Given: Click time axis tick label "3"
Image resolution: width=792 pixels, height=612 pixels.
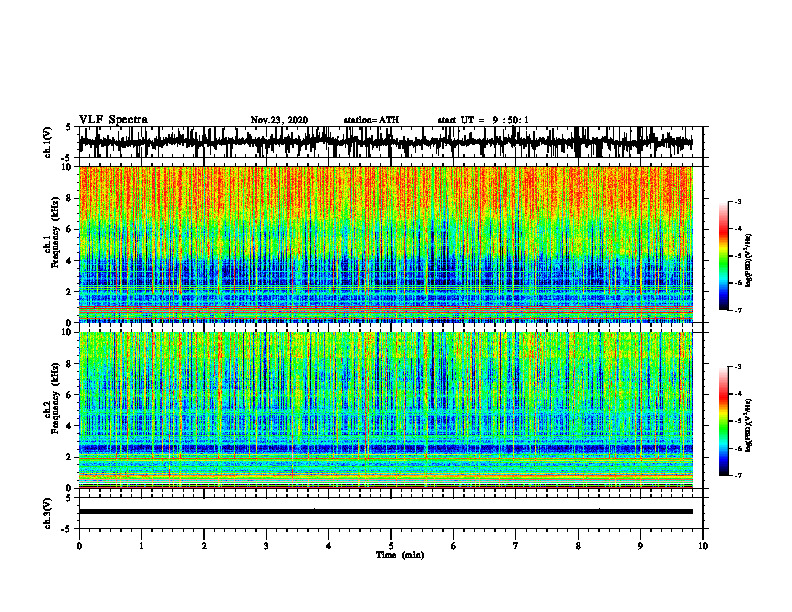Looking at the screenshot, I should (x=266, y=546).
